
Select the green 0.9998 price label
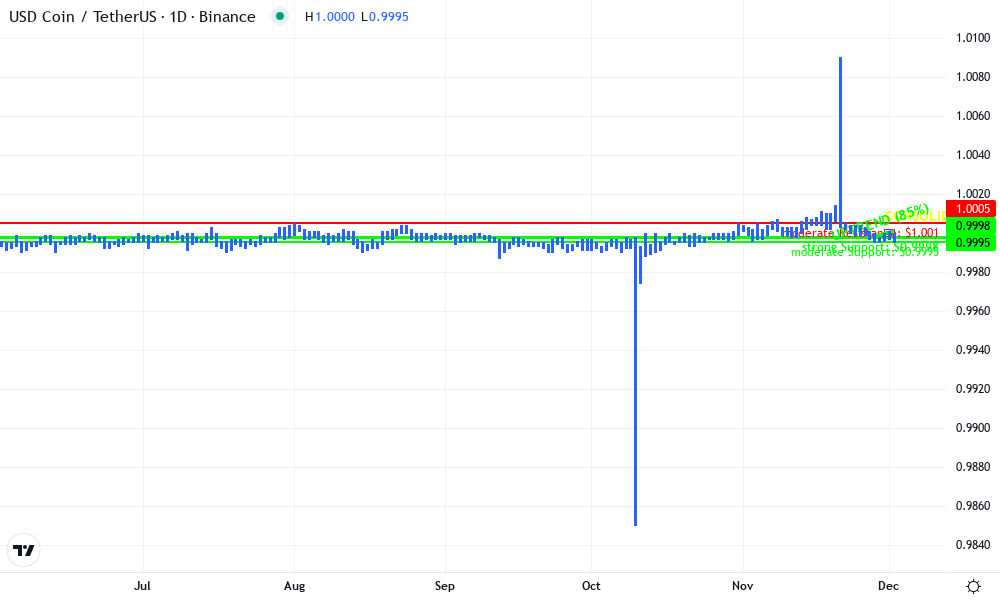[974, 227]
